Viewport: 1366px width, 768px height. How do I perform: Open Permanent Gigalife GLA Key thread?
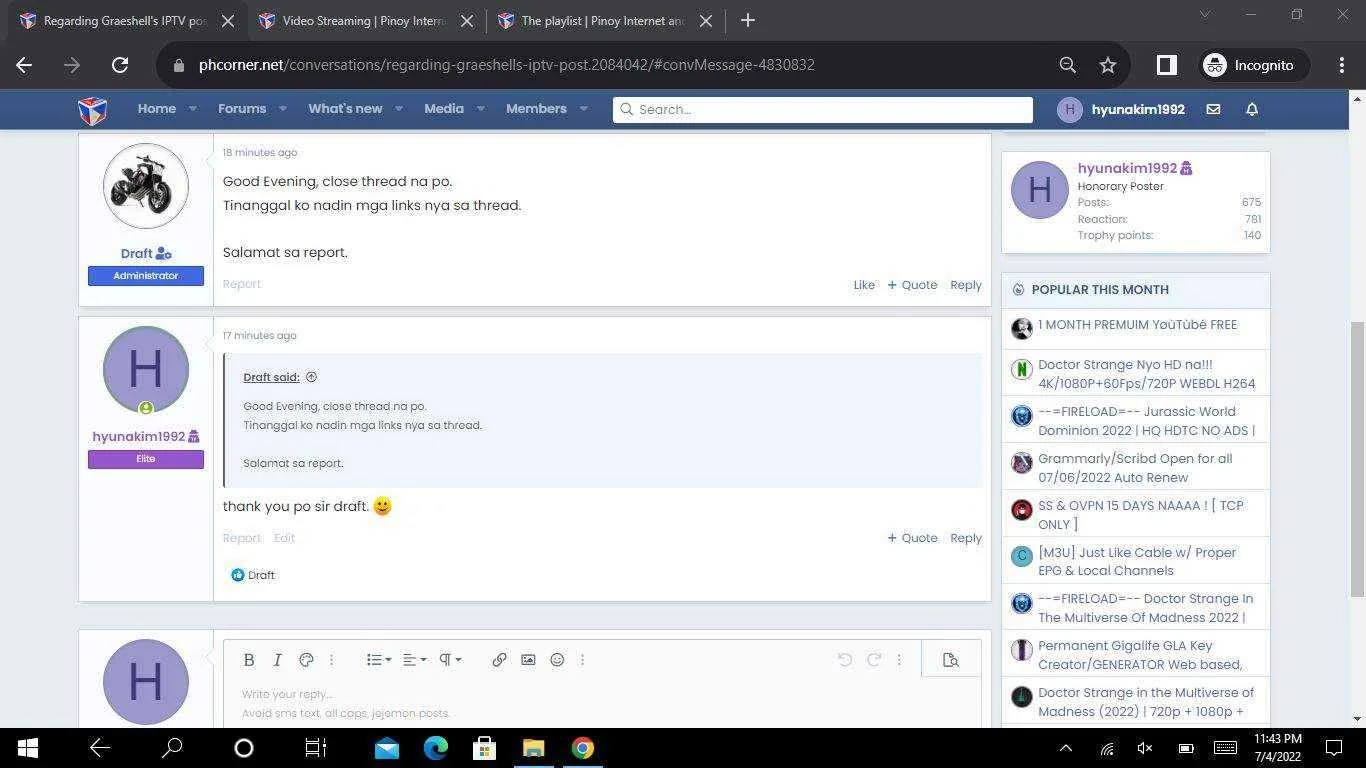[x=1140, y=655]
